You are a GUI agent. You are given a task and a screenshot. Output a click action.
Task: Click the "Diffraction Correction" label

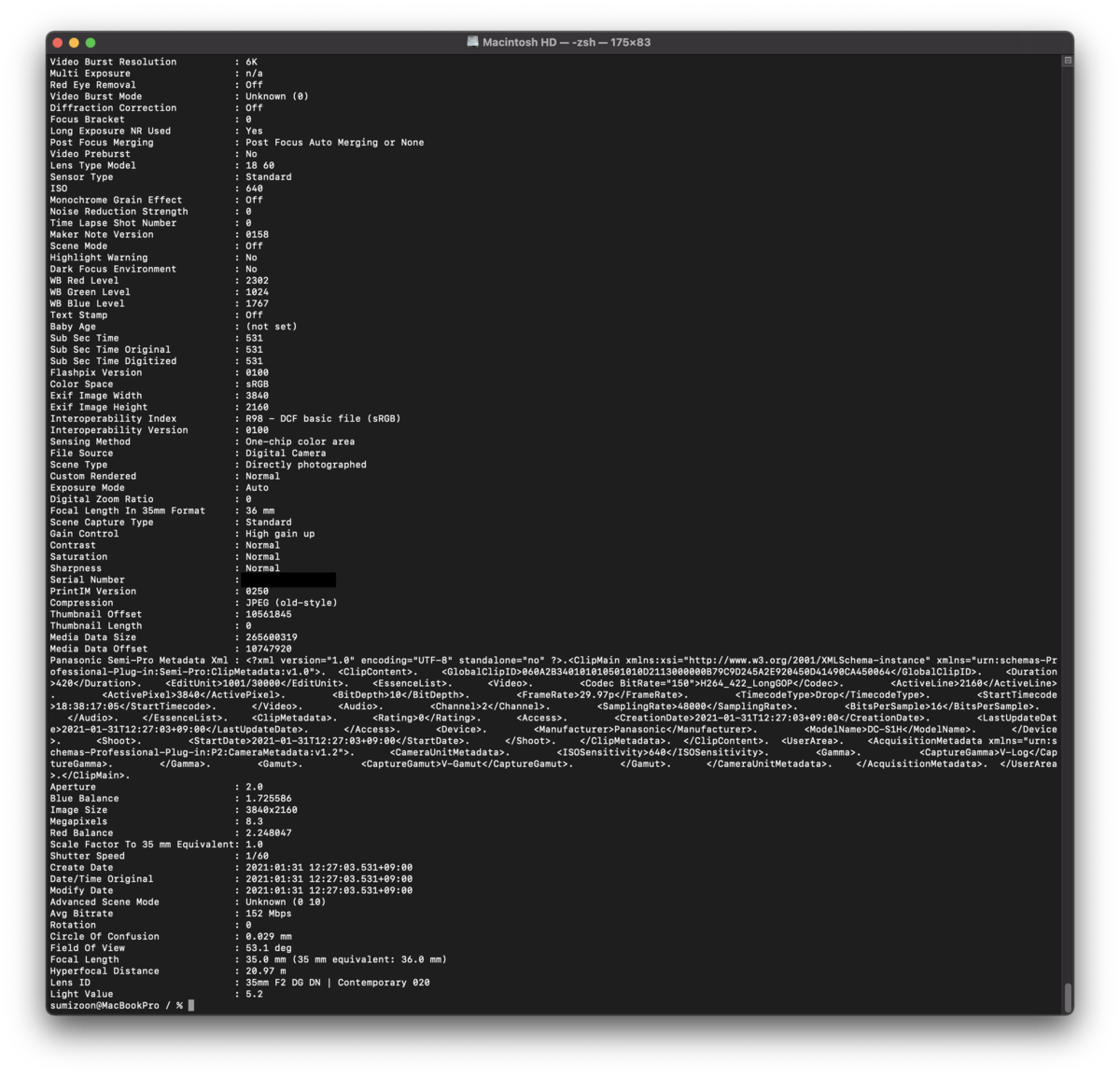point(113,108)
